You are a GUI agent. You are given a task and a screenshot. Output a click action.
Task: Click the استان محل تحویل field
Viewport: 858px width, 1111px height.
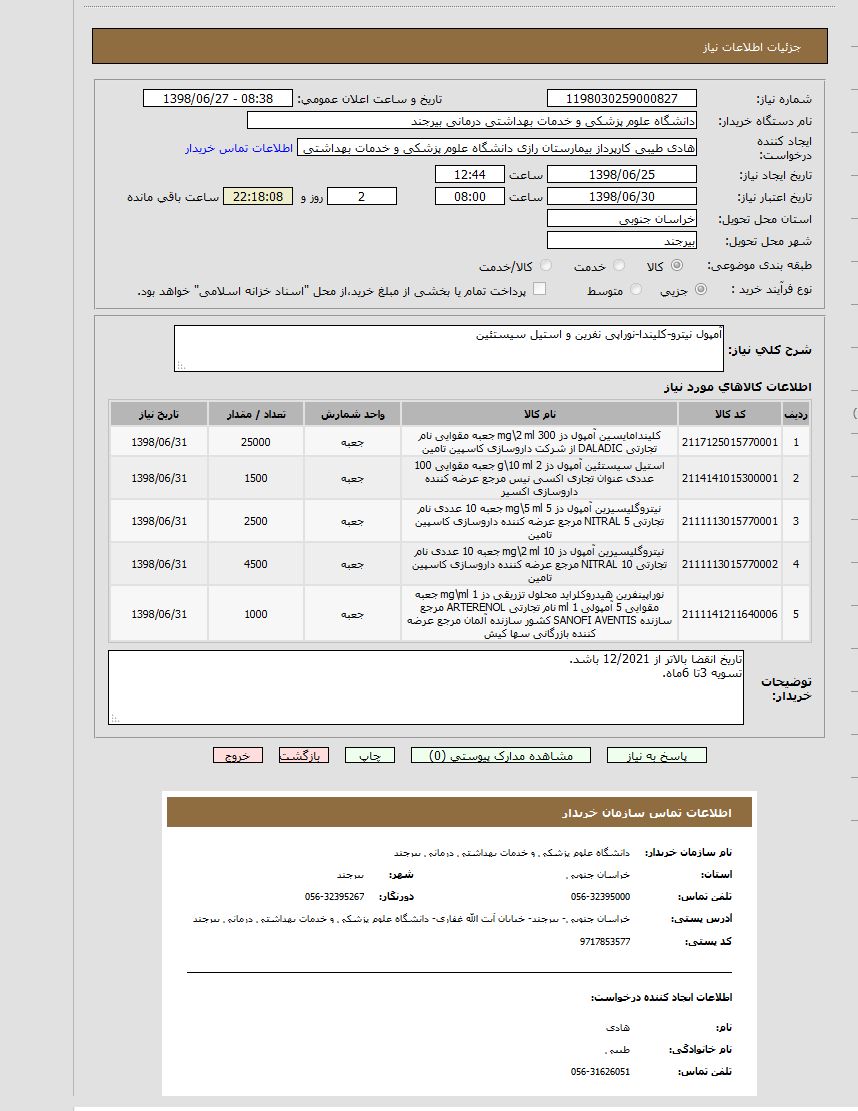coord(622,218)
